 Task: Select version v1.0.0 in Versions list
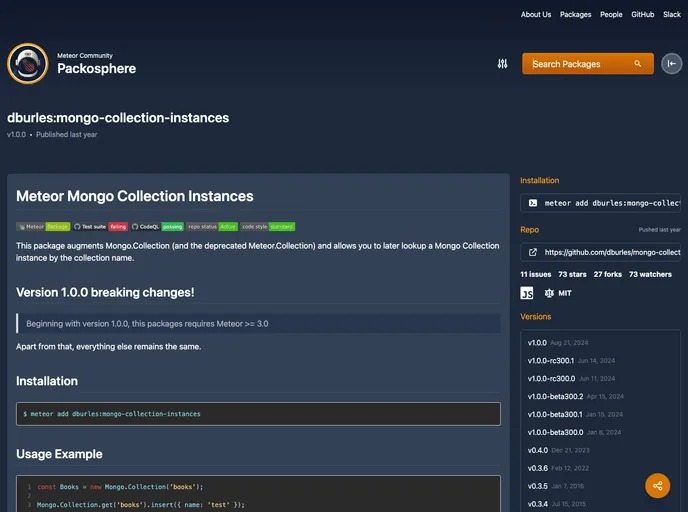537,343
